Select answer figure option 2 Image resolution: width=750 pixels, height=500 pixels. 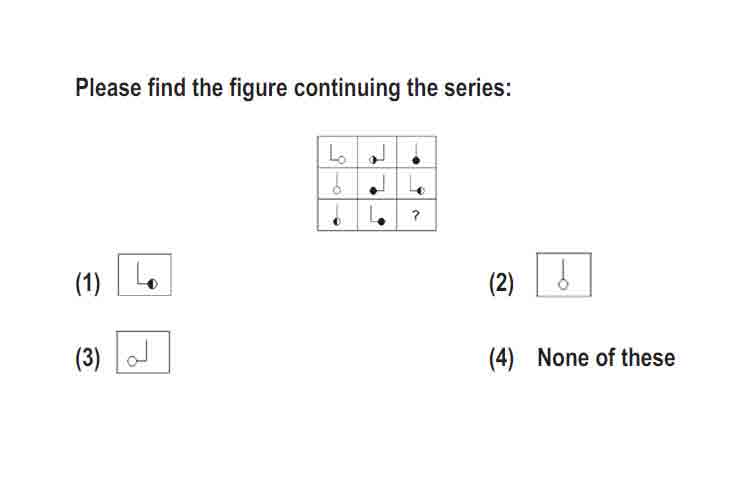(x=564, y=275)
